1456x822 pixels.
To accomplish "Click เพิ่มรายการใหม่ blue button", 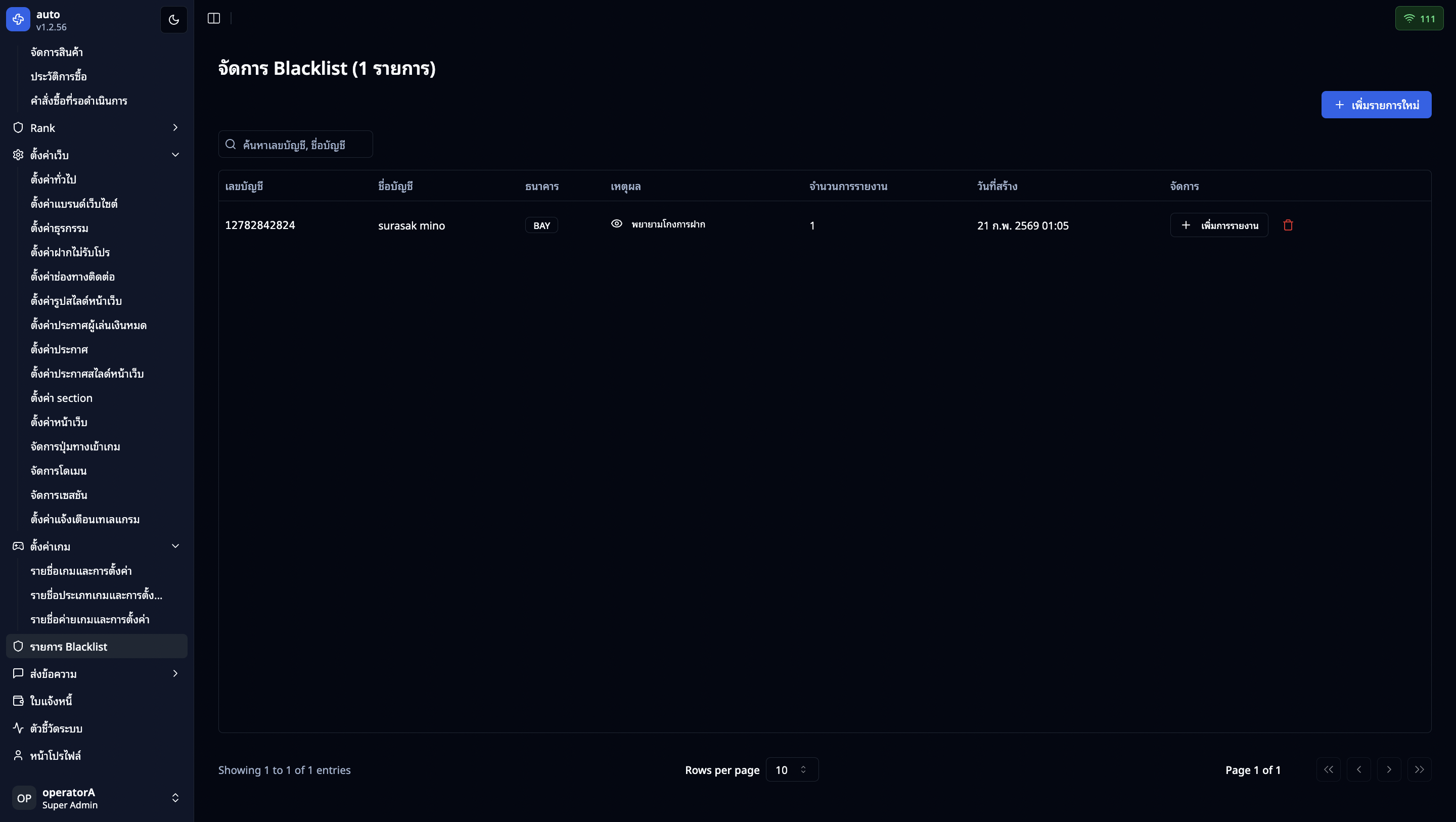I will (1376, 105).
